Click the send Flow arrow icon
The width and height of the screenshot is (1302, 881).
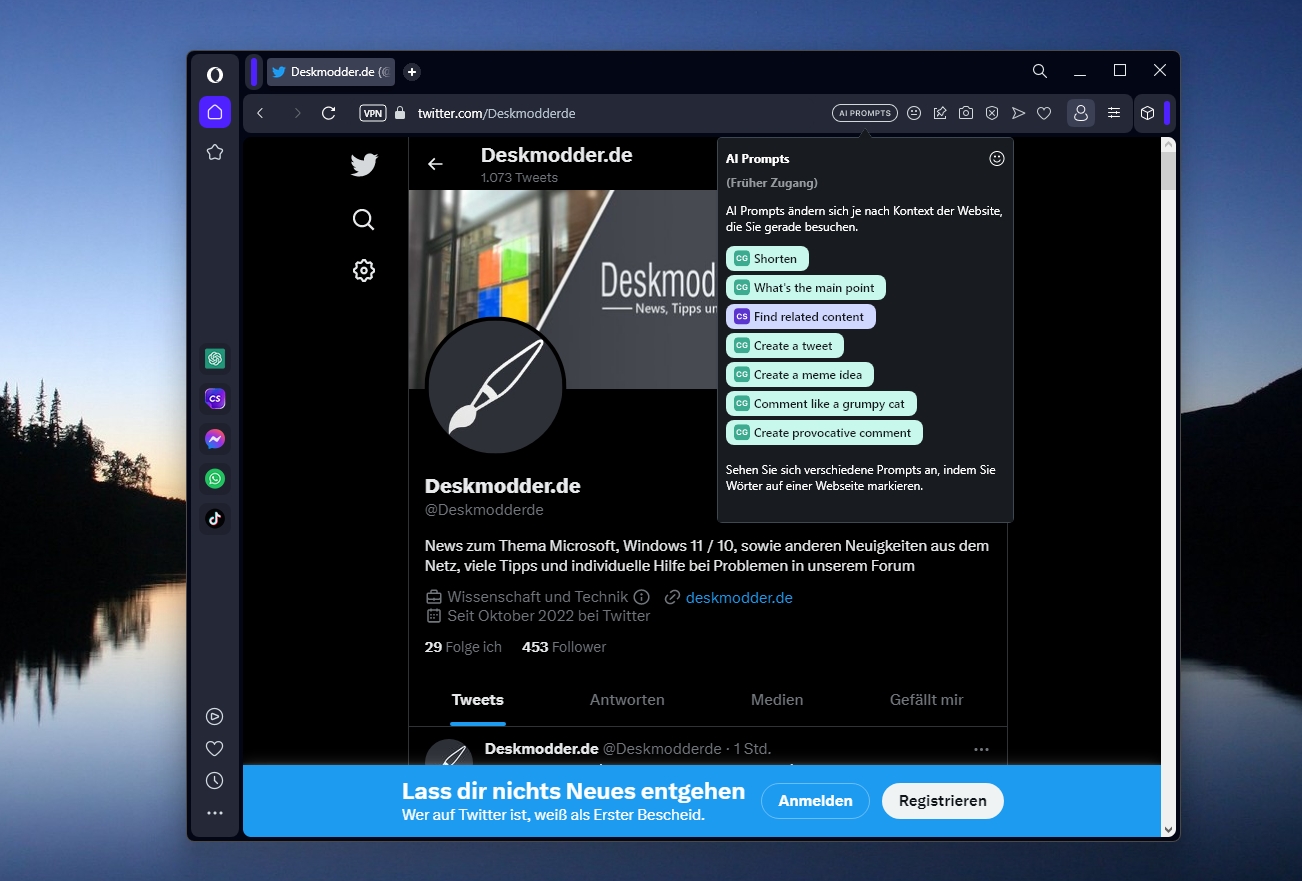coord(1018,113)
